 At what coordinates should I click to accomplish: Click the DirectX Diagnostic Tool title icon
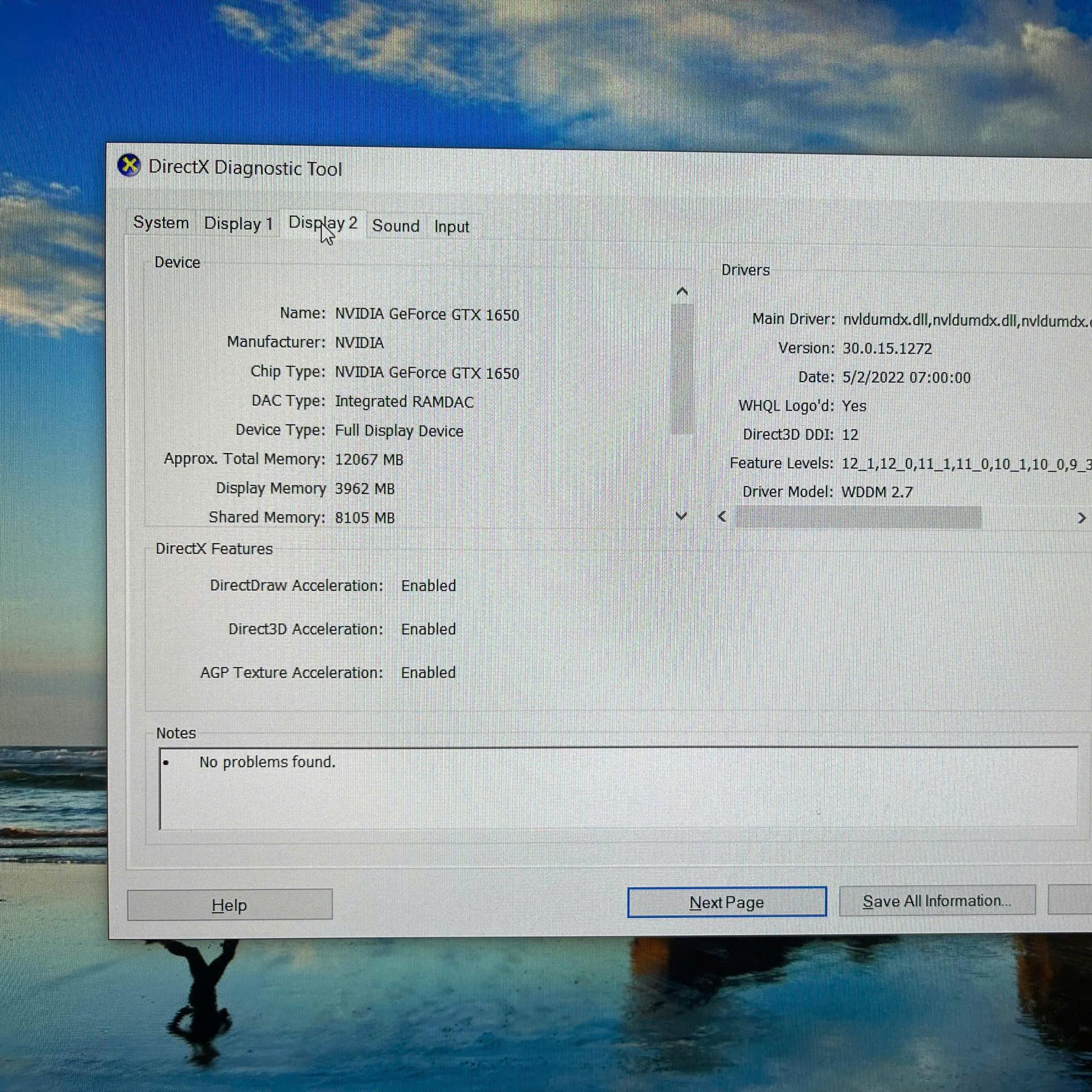(129, 165)
